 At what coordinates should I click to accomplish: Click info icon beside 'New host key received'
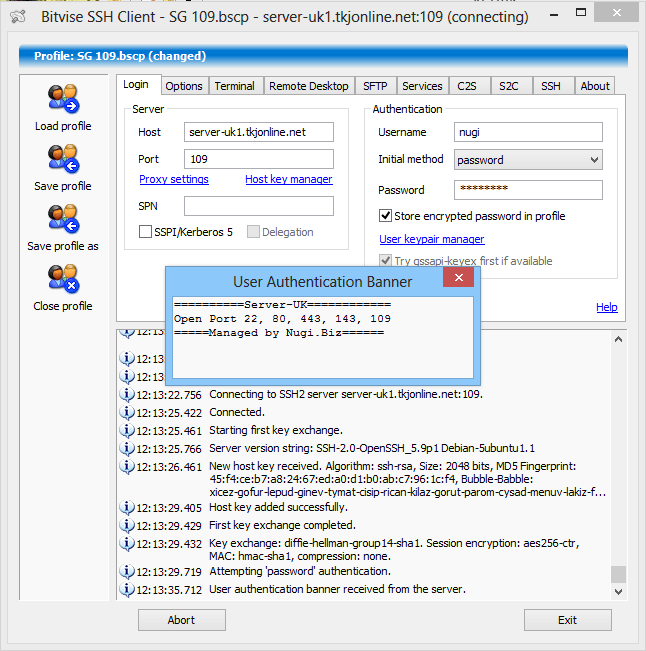pos(127,466)
